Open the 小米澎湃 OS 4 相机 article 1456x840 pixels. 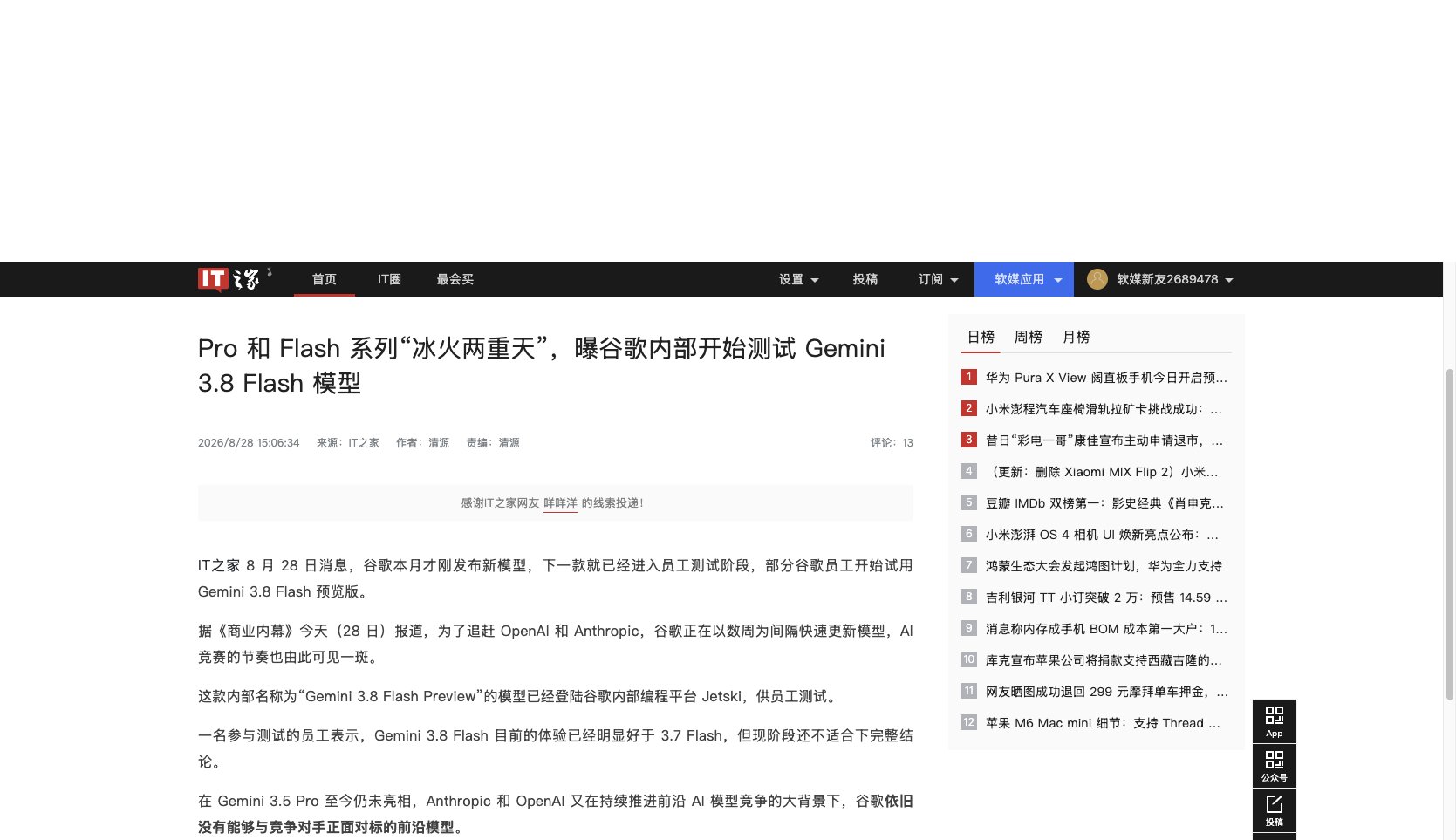[1102, 535]
